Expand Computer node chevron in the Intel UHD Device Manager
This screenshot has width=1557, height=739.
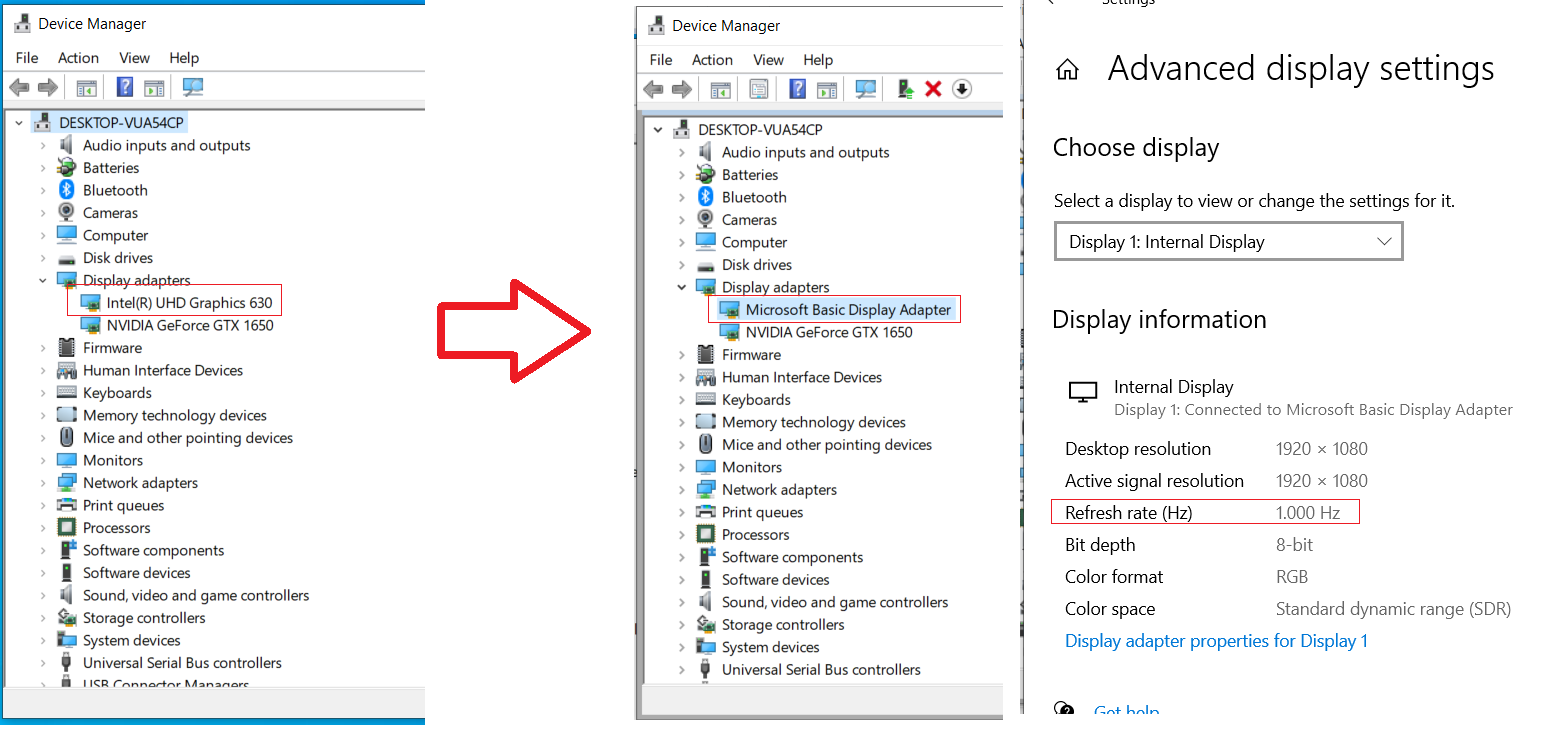point(43,235)
